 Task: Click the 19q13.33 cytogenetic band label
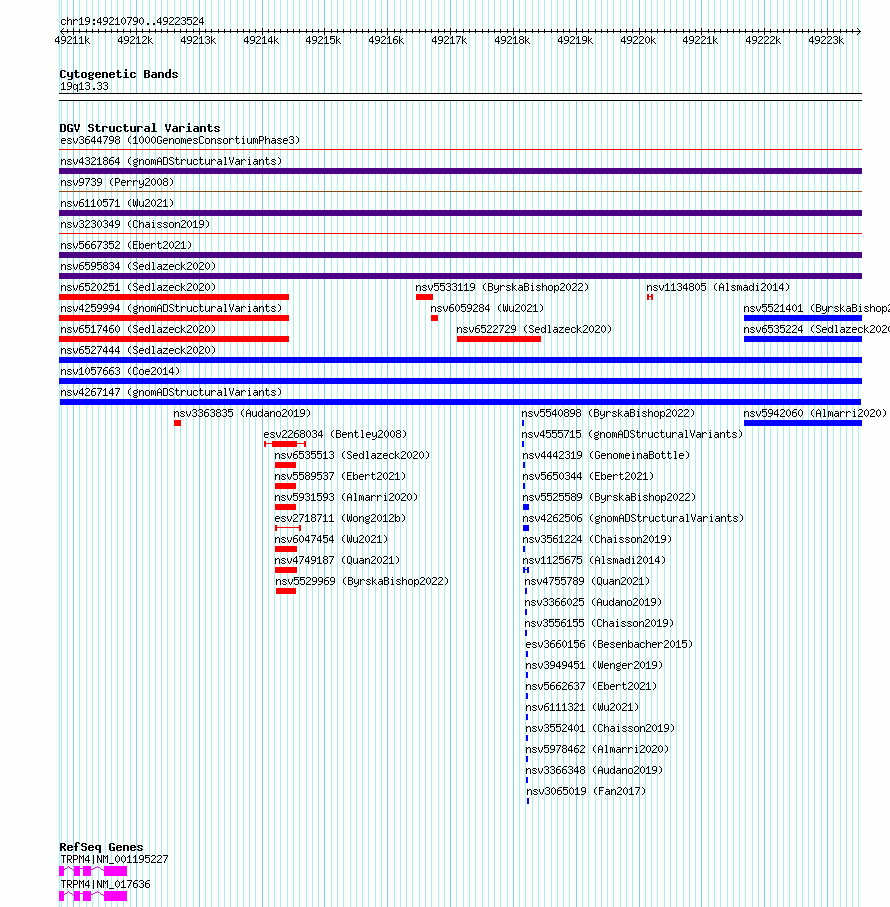[84, 86]
